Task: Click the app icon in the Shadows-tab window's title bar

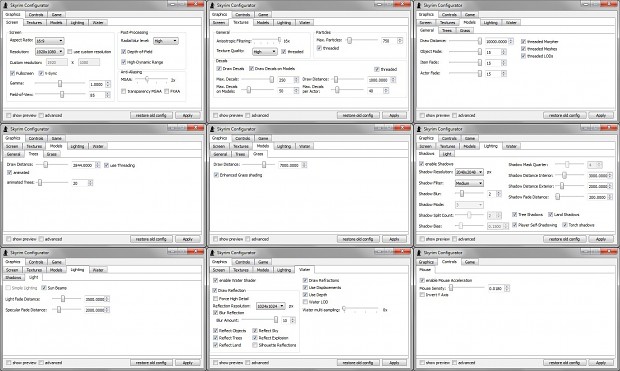Action: (419, 129)
